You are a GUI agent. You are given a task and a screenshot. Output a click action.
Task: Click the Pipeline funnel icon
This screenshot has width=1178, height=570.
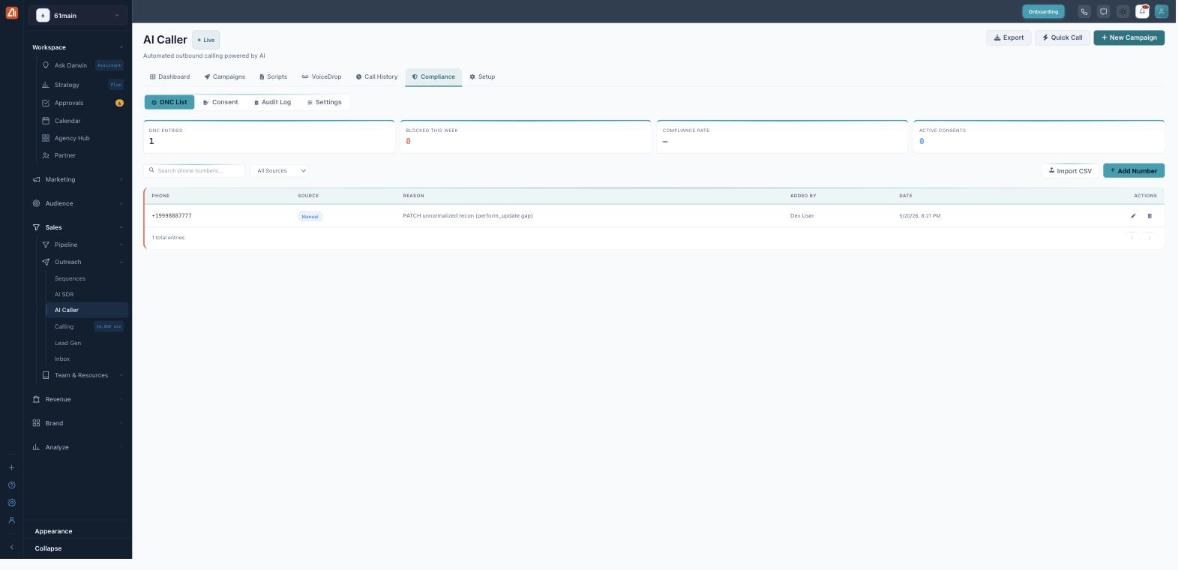tap(46, 245)
